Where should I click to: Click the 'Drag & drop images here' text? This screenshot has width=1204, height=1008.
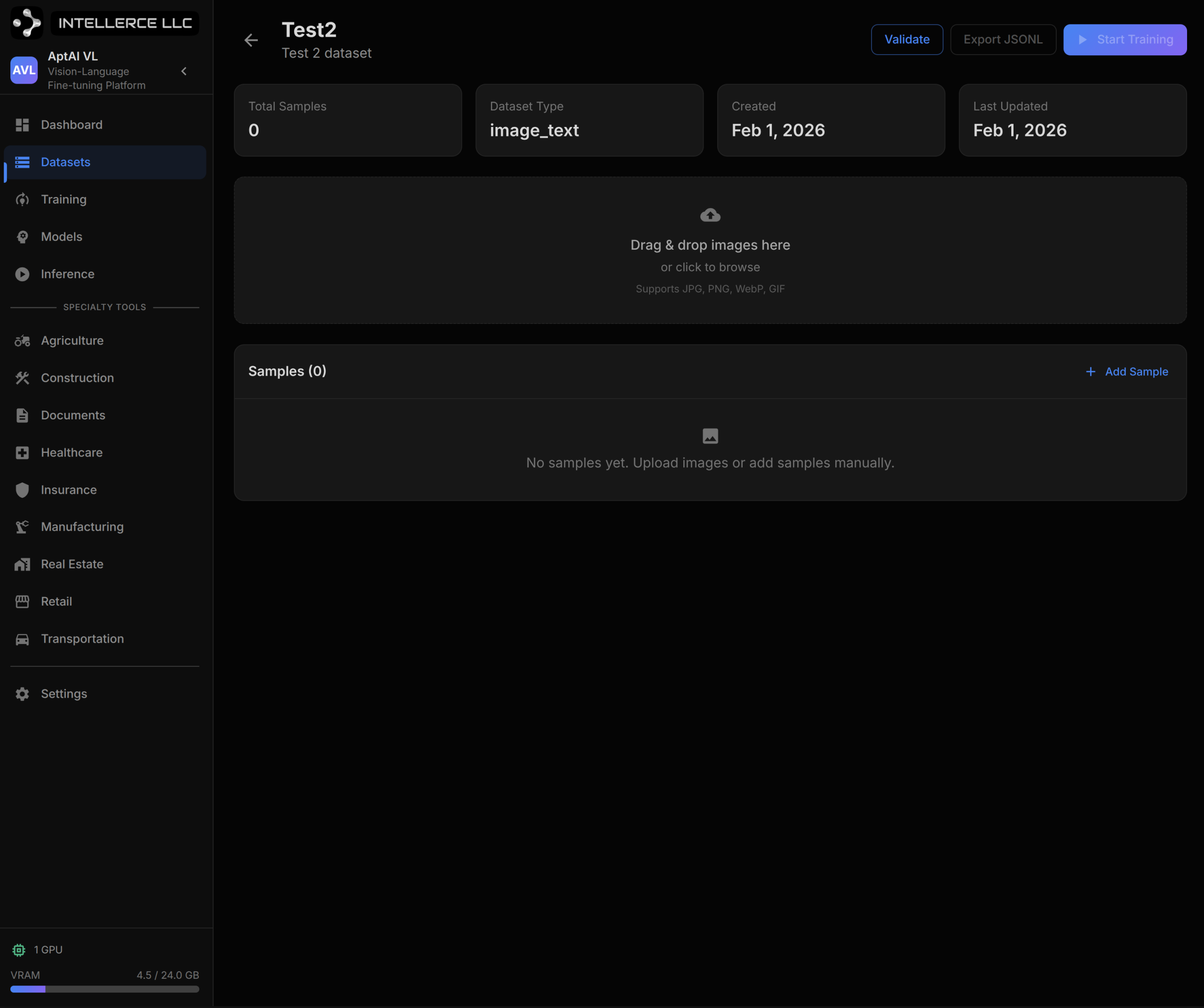tap(710, 245)
